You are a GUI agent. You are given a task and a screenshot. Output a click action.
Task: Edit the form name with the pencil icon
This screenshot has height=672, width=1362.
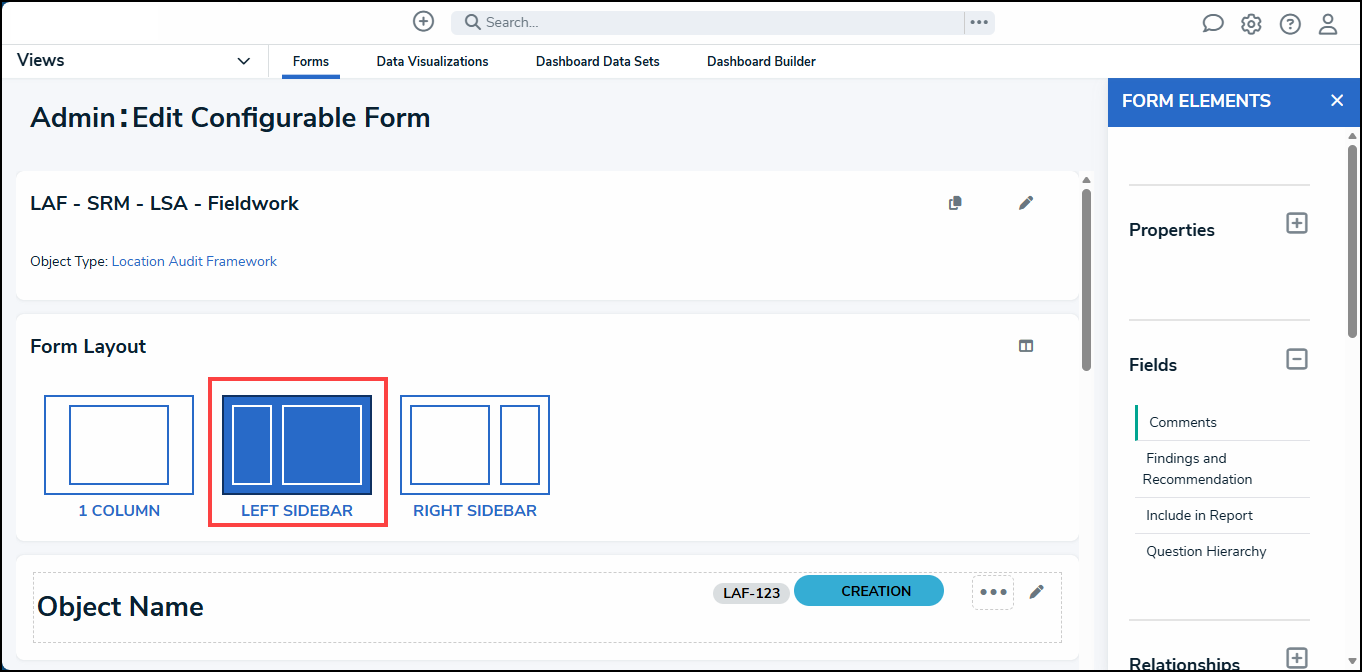click(x=1026, y=203)
